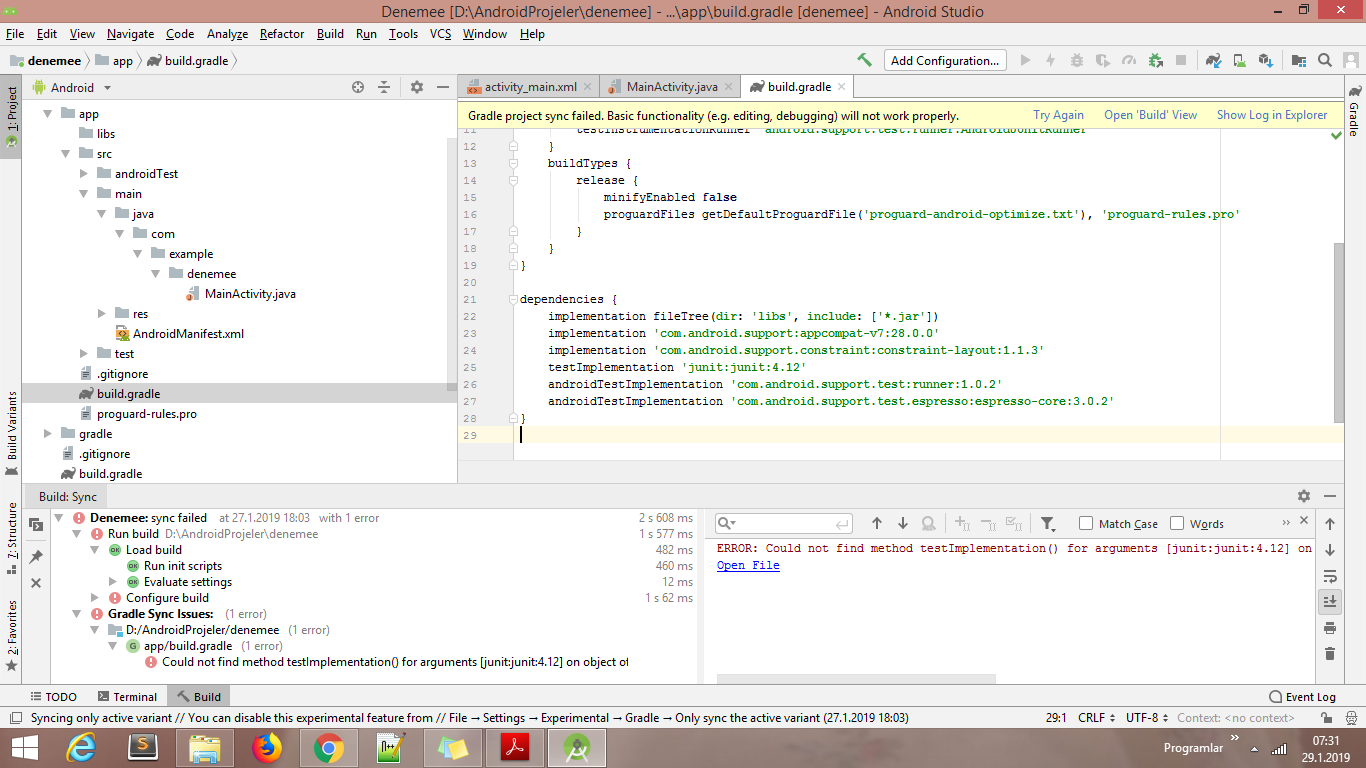1366x768 pixels.
Task: Toggle the 1: Project side tool window
Action: click(11, 115)
